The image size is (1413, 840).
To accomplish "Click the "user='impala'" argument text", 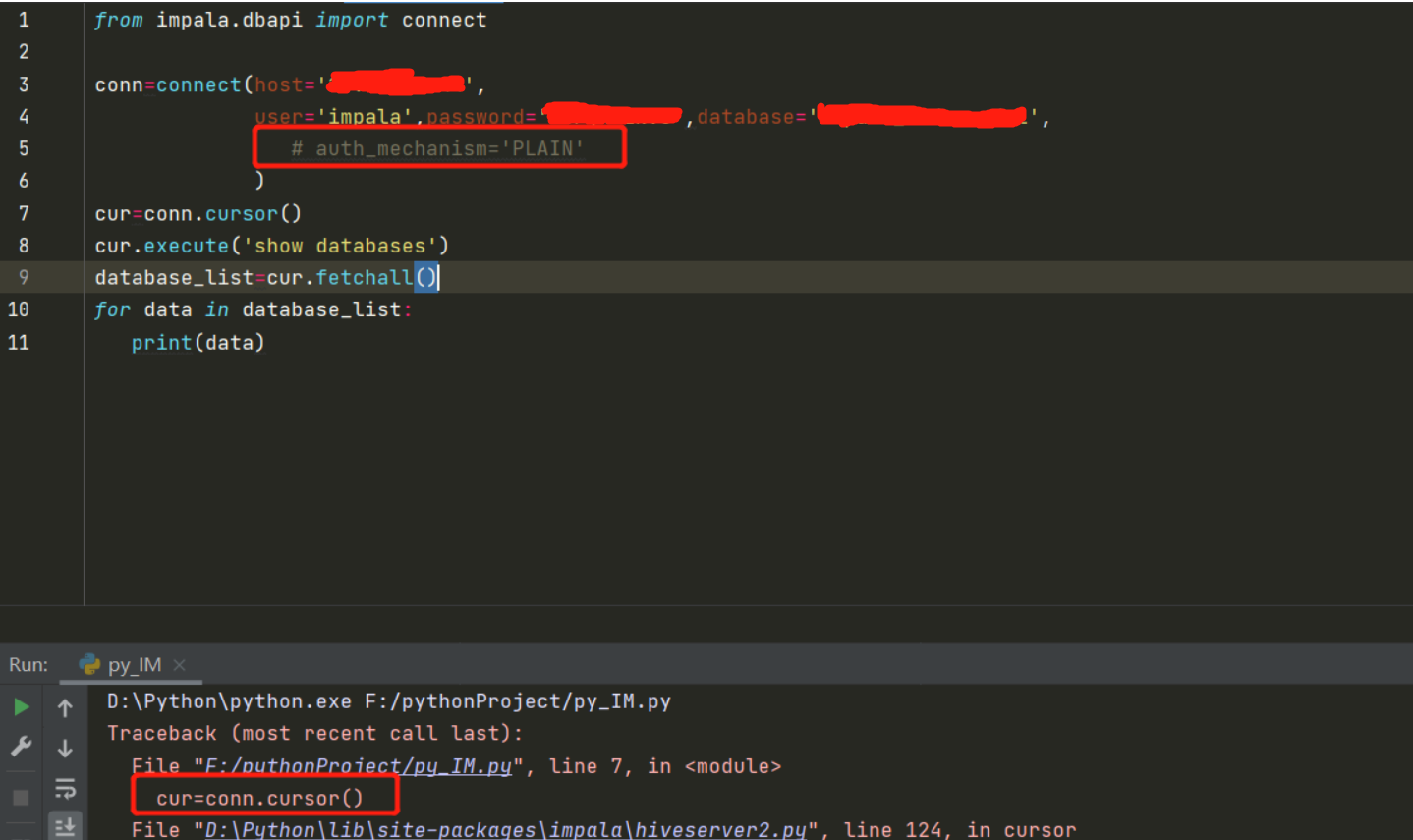I will click(x=334, y=117).
